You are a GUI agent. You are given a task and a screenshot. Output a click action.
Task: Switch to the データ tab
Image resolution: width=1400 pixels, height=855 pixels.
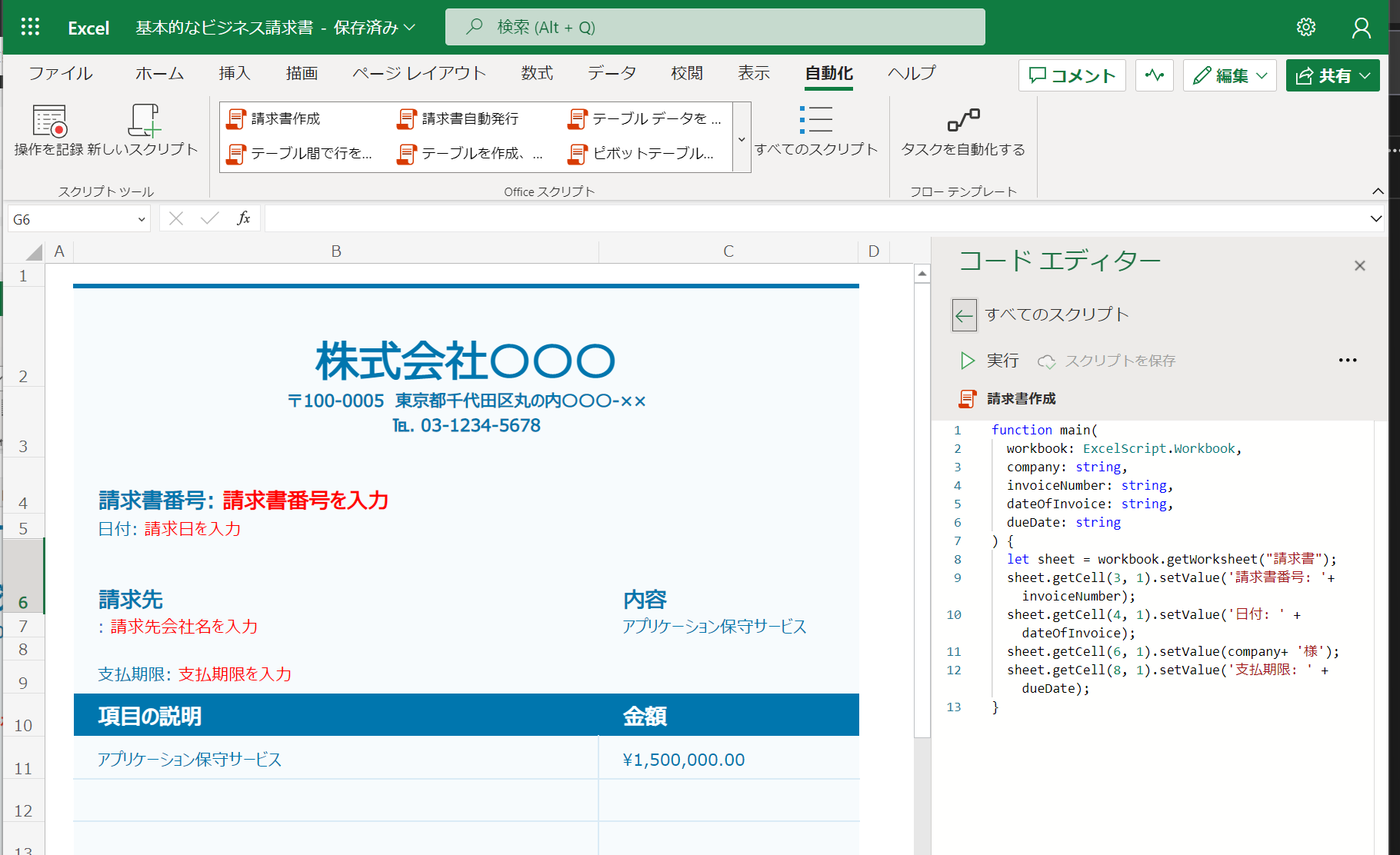tap(612, 73)
